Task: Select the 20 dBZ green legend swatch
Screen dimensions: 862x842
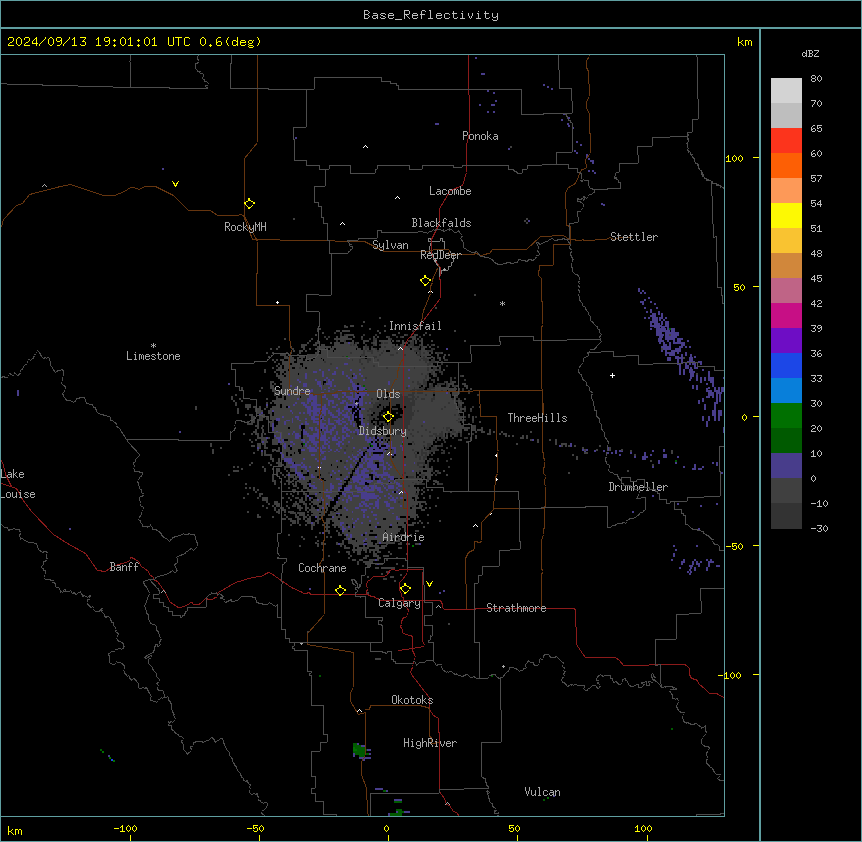Action: (786, 440)
